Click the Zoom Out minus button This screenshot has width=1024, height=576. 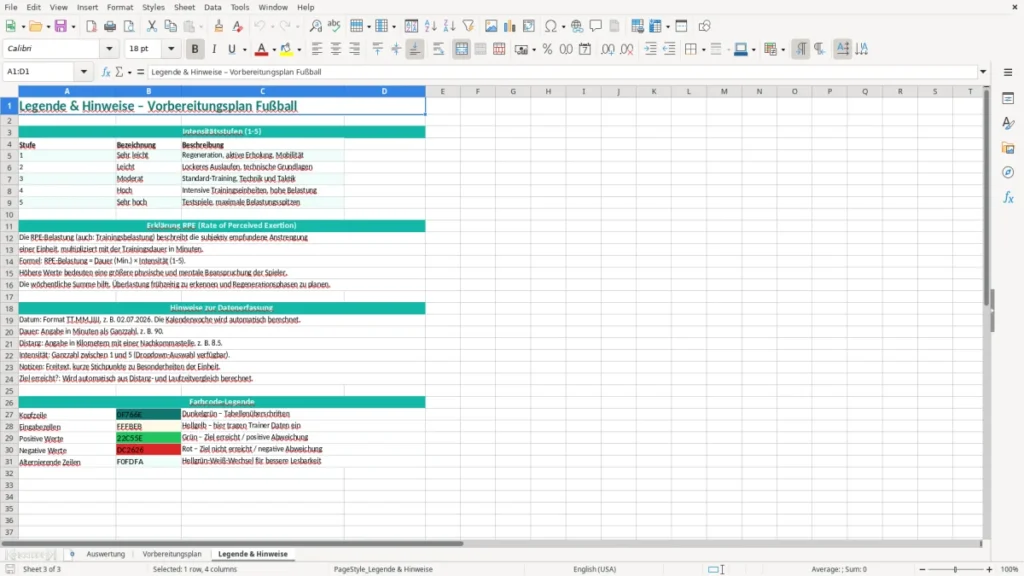(922, 569)
